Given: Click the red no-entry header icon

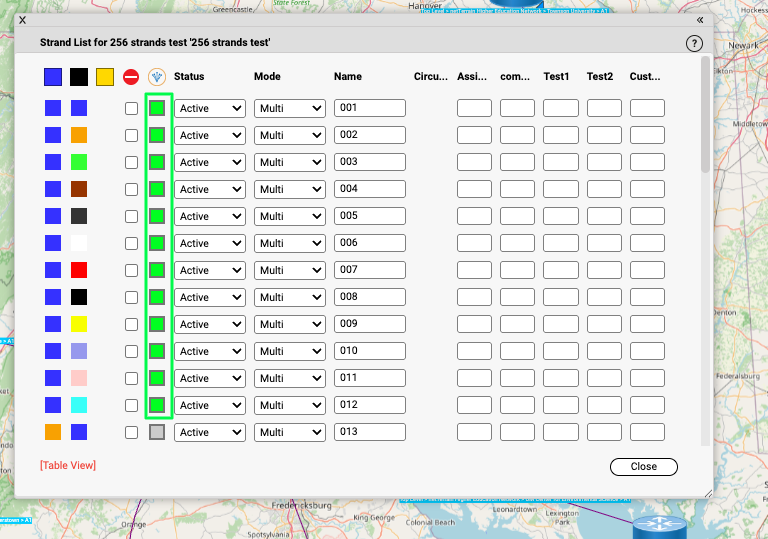Looking at the screenshot, I should (x=131, y=77).
